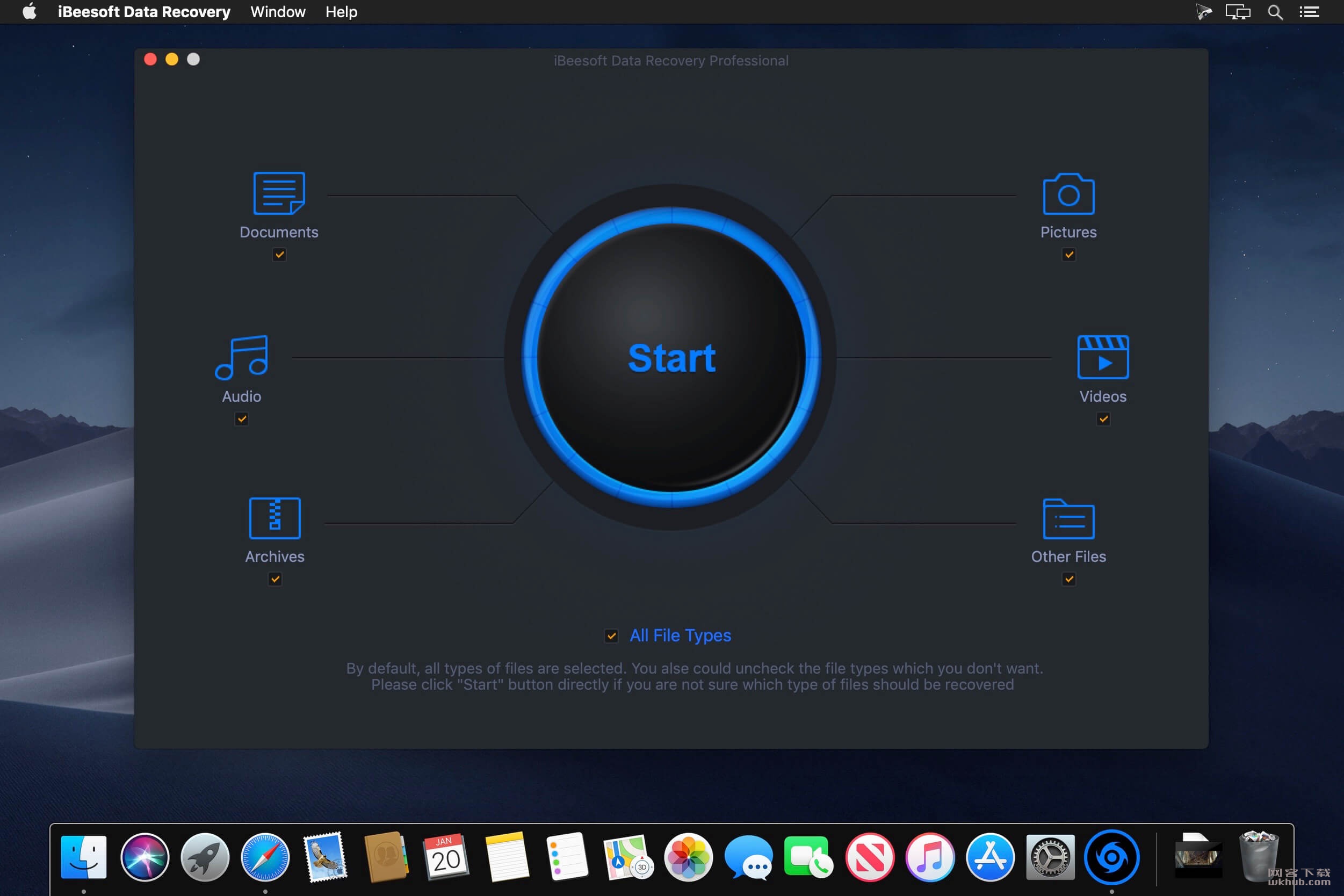Click the Other Files folder icon
The width and height of the screenshot is (1344, 896).
point(1068,519)
